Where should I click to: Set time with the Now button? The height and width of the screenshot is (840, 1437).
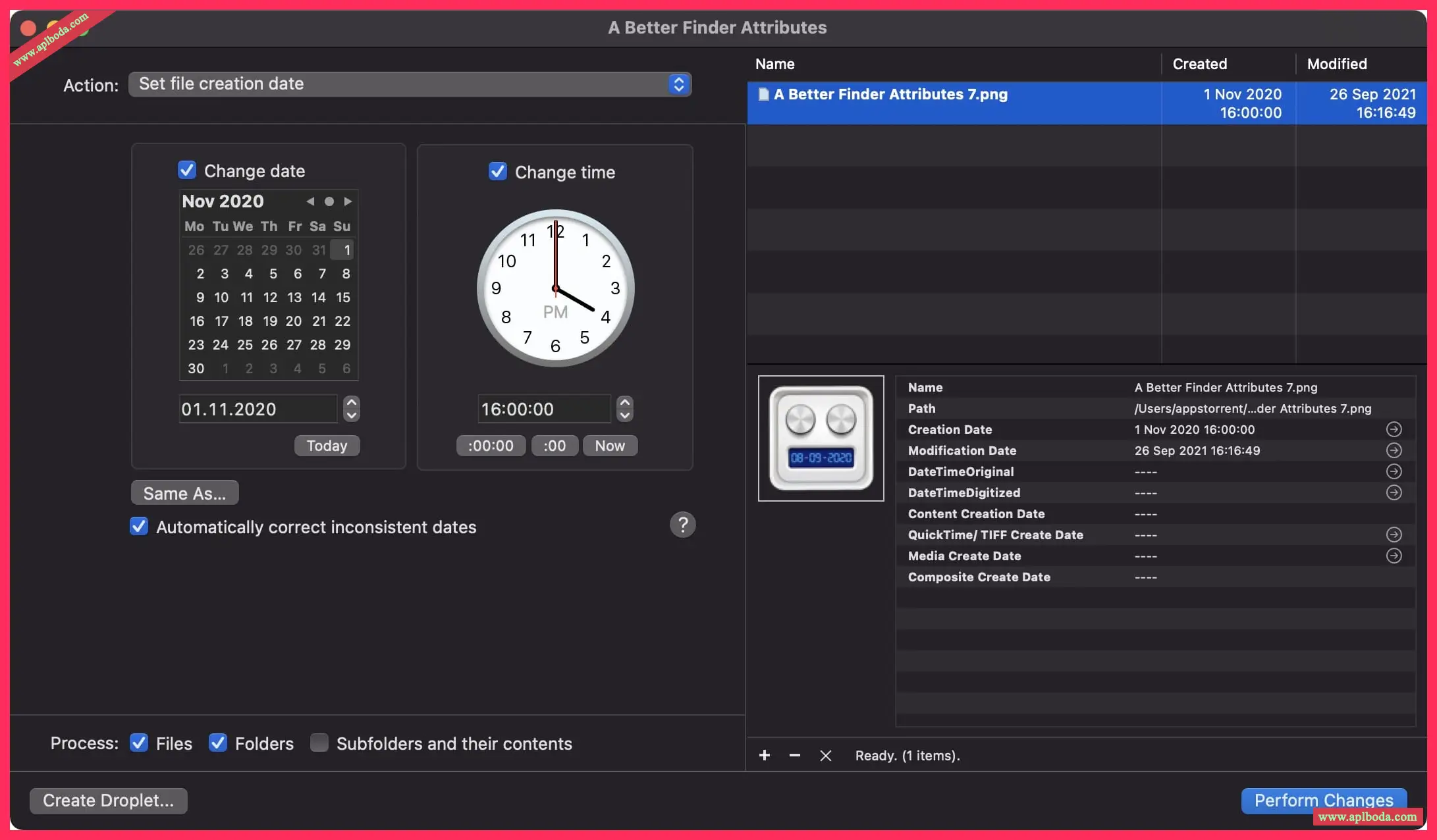[610, 446]
